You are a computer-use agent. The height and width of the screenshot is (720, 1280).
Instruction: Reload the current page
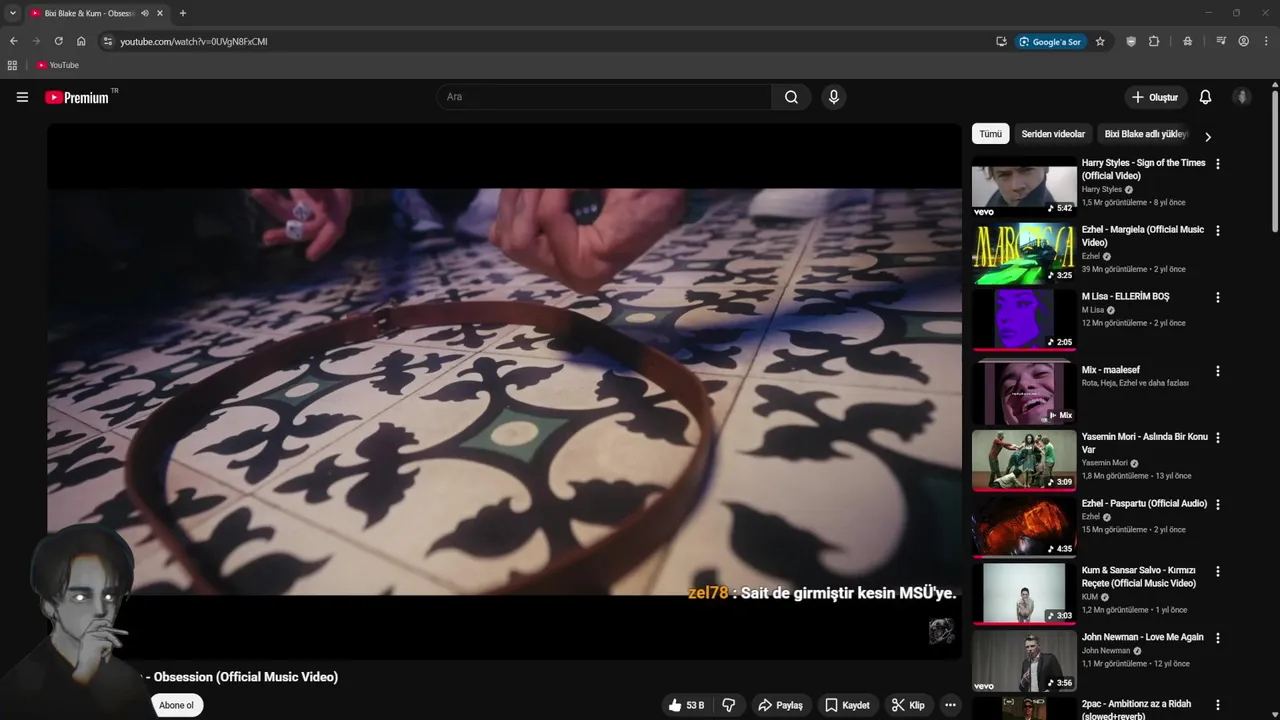pos(58,41)
